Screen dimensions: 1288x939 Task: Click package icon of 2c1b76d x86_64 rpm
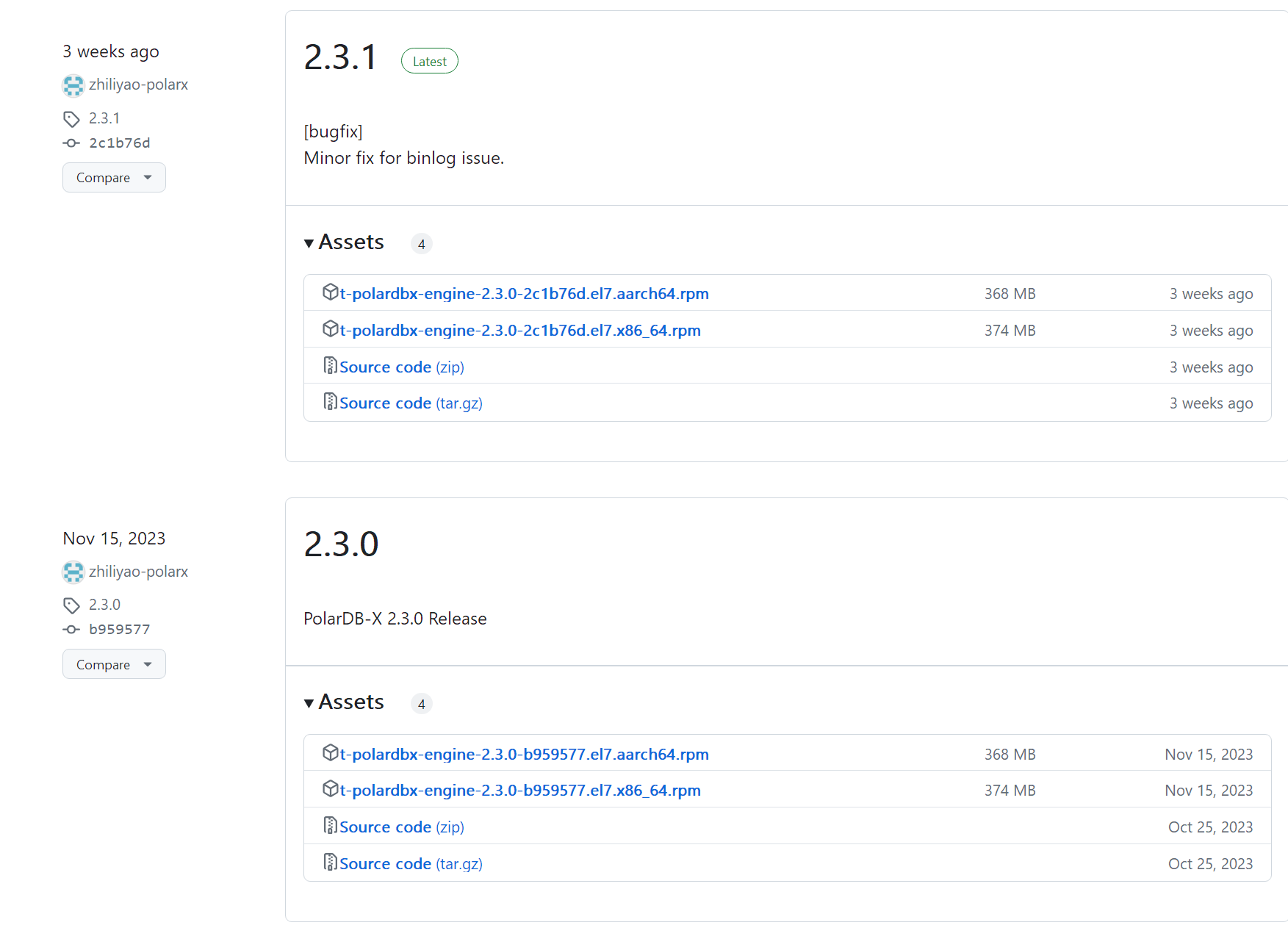point(331,329)
